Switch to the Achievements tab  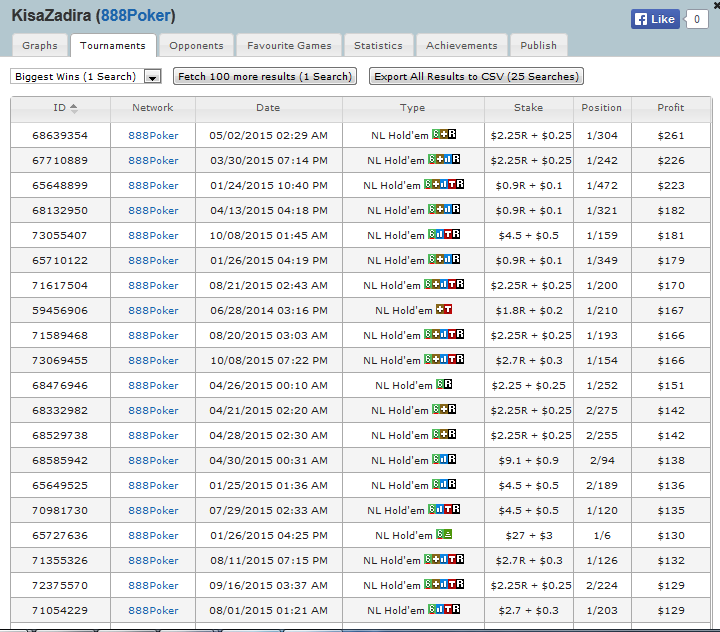point(462,45)
